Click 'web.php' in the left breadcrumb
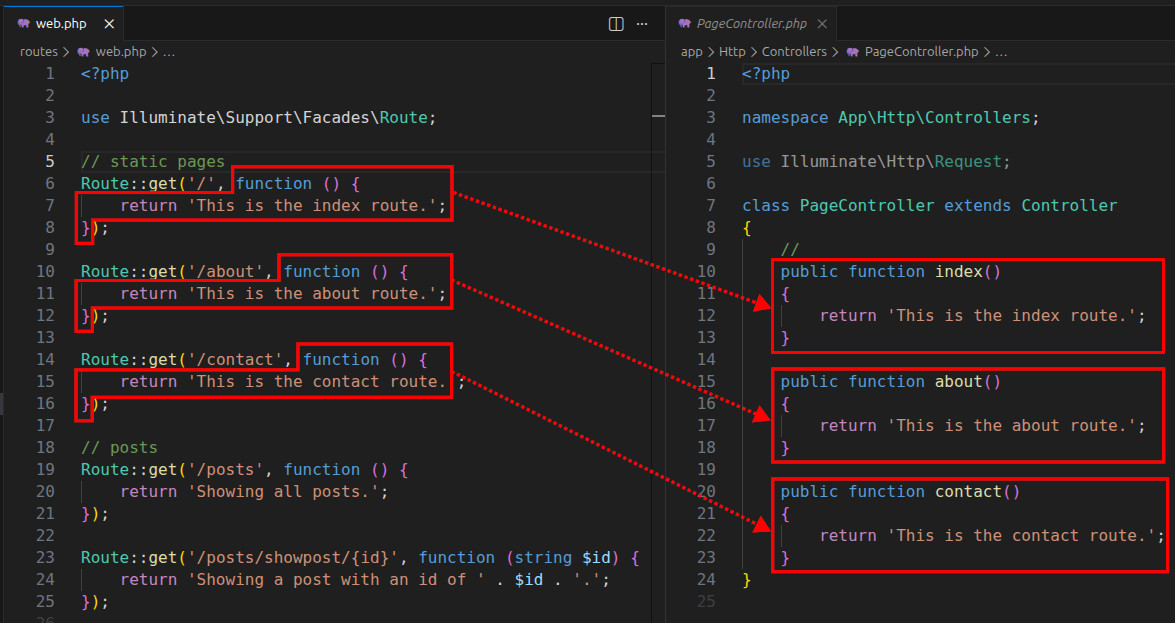The height and width of the screenshot is (623, 1175). 121,52
